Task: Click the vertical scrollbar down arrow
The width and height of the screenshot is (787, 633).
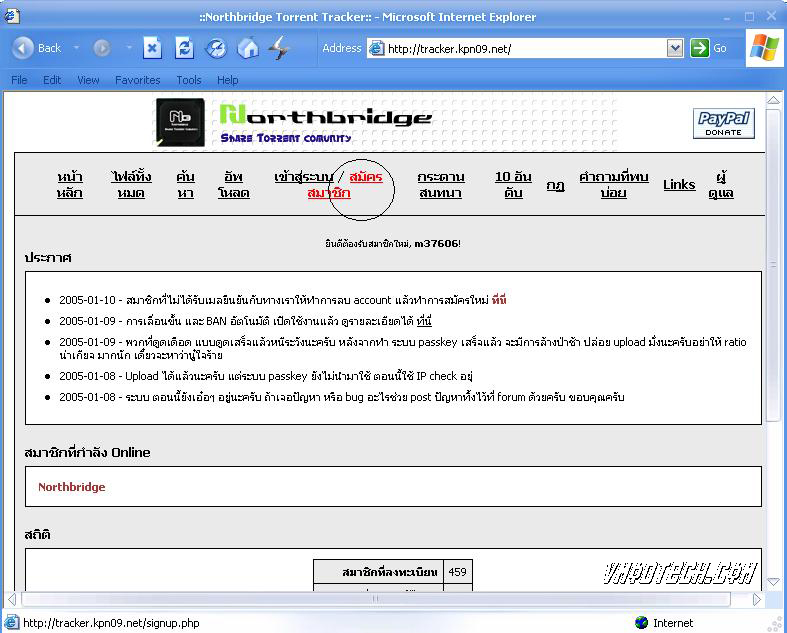Action: [x=773, y=582]
